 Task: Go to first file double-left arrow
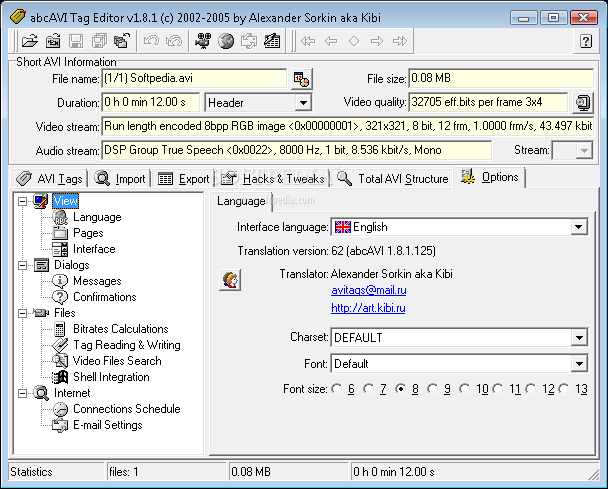point(308,41)
